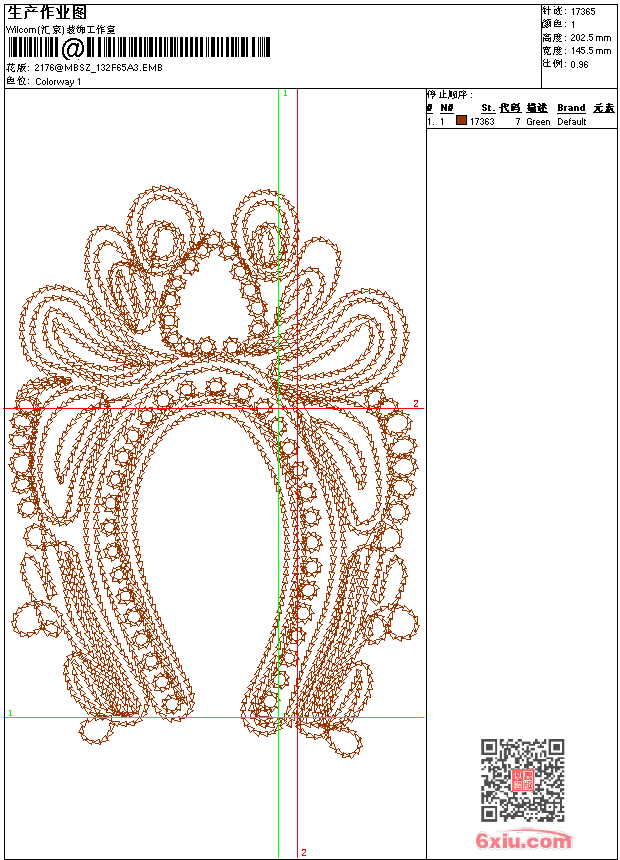The image size is (620, 860).
Task: Select the scale value '0.96'
Action: tap(579, 64)
